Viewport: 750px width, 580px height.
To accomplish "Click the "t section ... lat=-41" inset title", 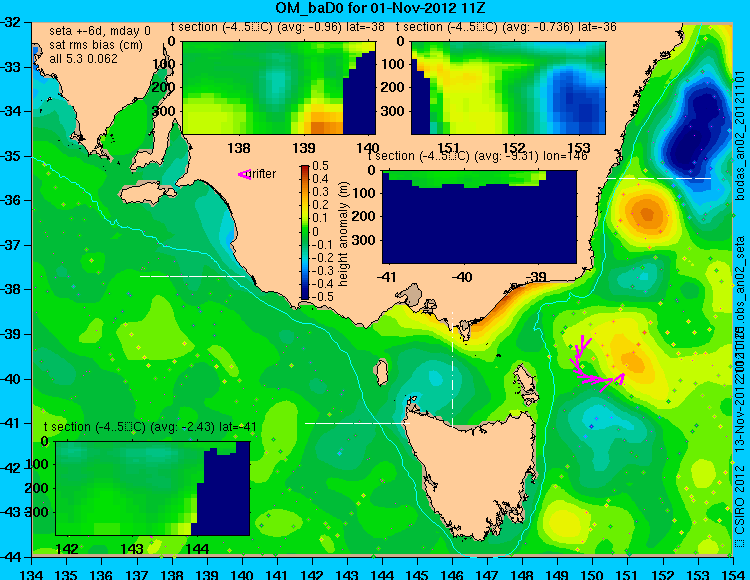I will pos(150,427).
